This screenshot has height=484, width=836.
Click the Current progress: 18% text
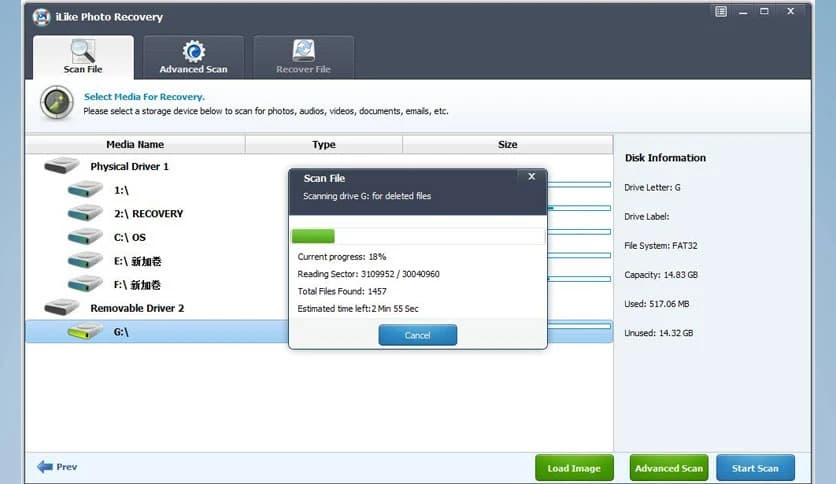(x=342, y=257)
